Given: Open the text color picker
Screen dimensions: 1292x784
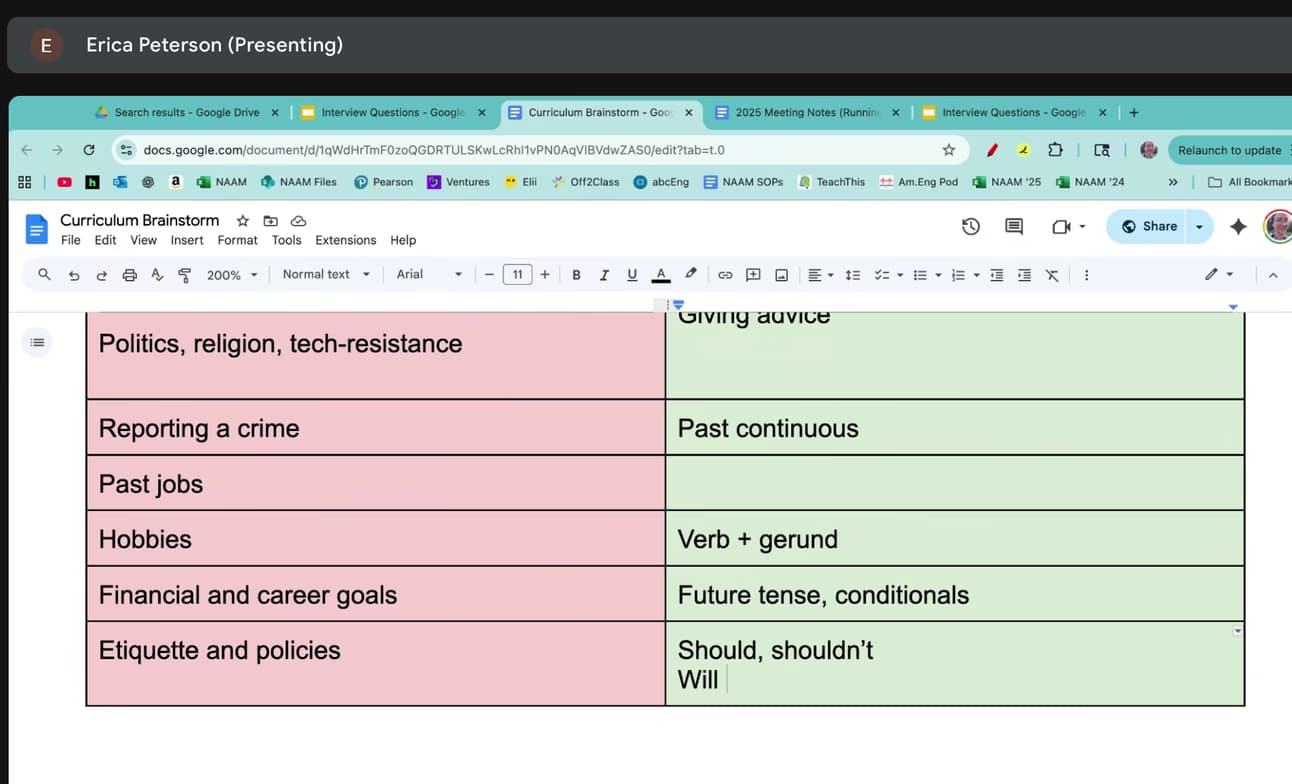Looking at the screenshot, I should pyautogui.click(x=660, y=274).
